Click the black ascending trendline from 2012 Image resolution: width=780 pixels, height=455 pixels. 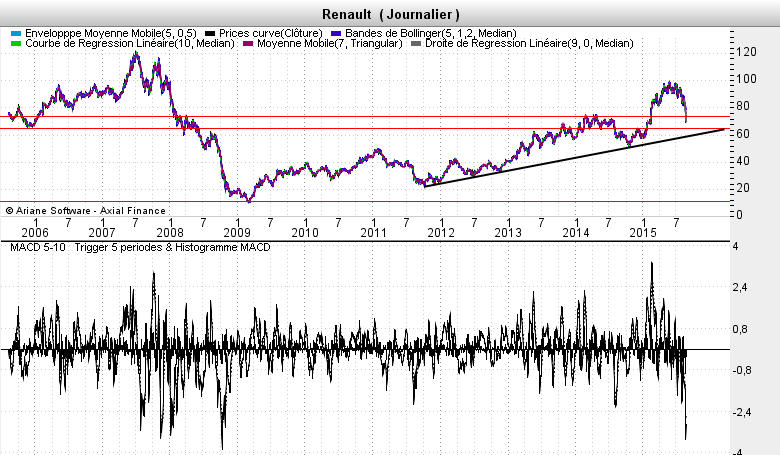(x=575, y=158)
